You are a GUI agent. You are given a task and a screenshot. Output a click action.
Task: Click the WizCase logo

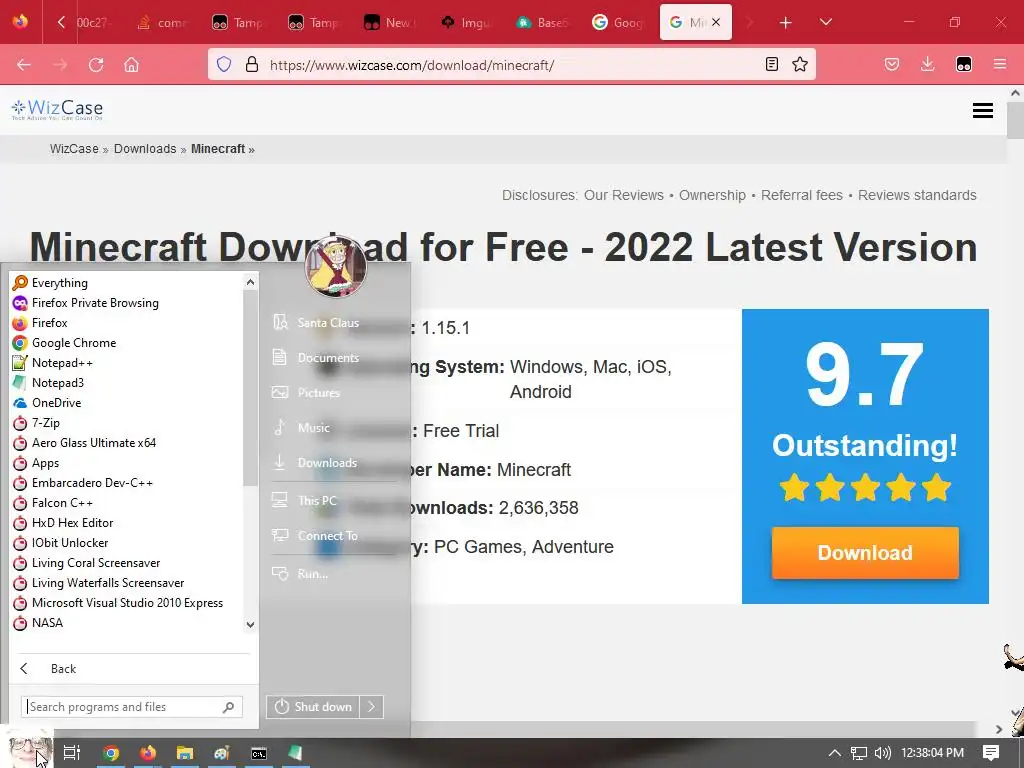click(57, 109)
